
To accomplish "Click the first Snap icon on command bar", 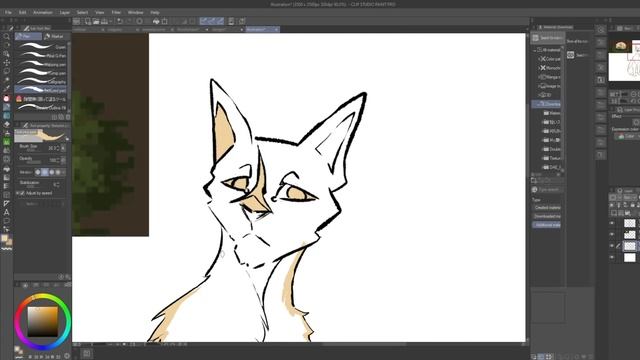I will [203, 21].
